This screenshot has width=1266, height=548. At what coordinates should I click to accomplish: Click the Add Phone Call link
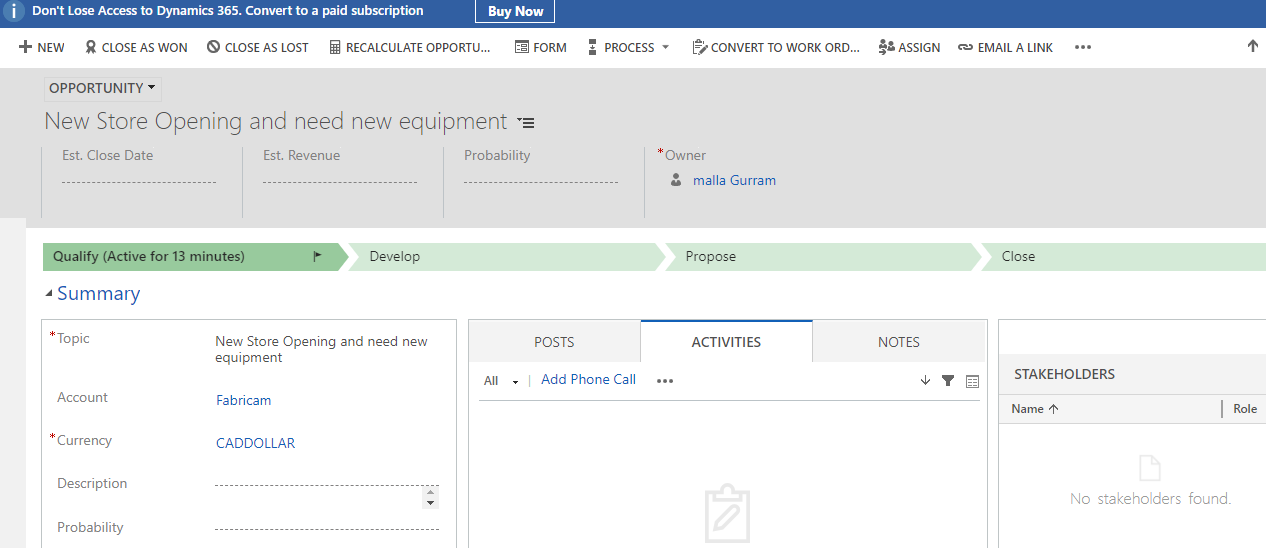pyautogui.click(x=588, y=380)
